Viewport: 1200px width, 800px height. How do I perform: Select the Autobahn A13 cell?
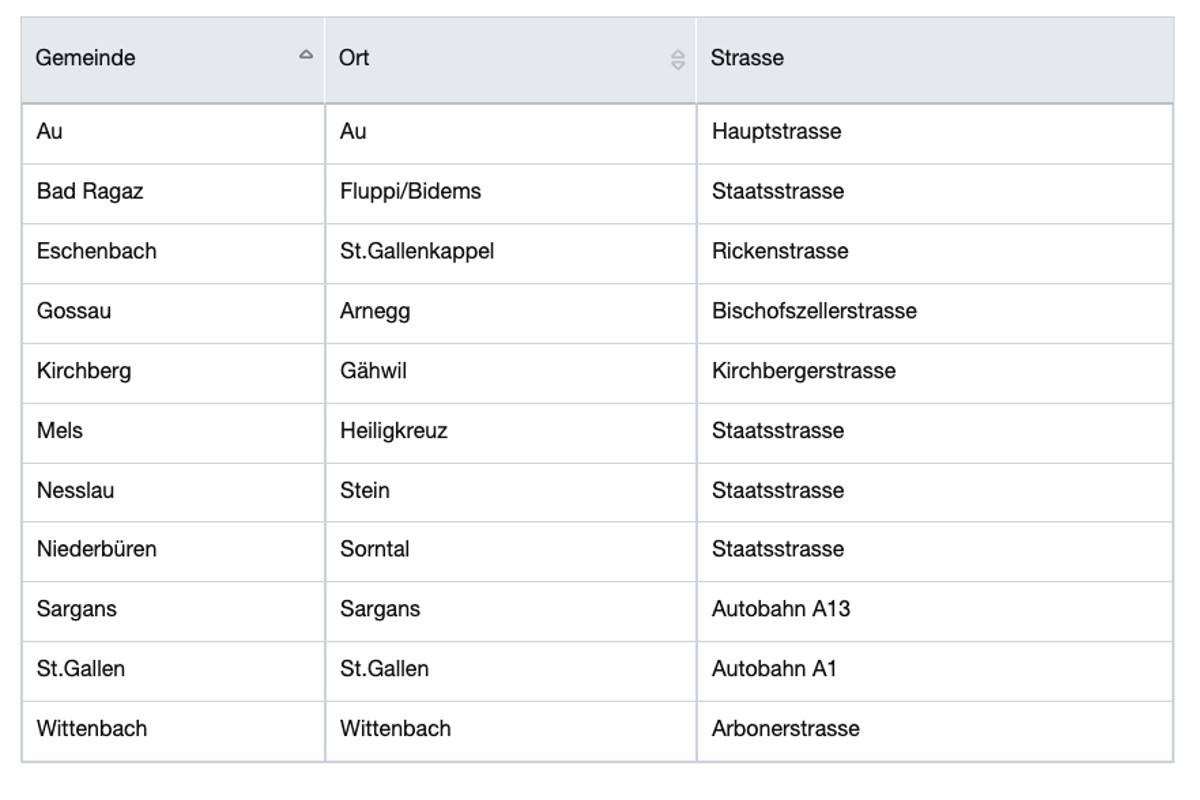coord(781,609)
